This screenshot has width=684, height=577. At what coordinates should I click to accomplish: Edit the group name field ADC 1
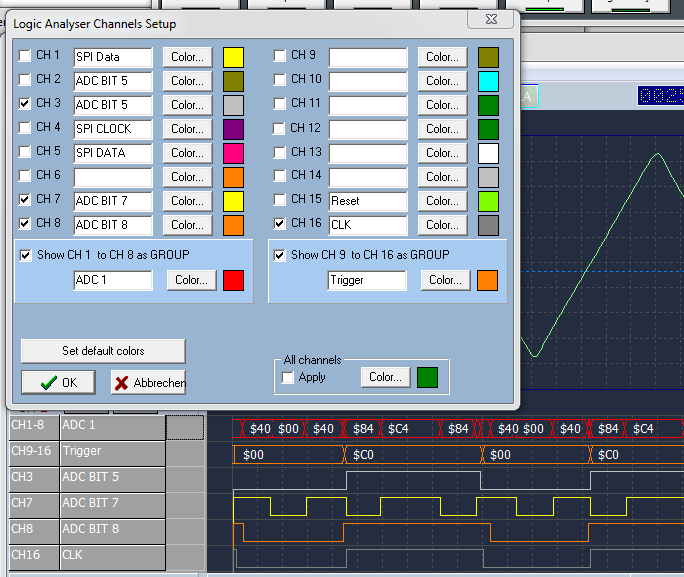pos(113,280)
